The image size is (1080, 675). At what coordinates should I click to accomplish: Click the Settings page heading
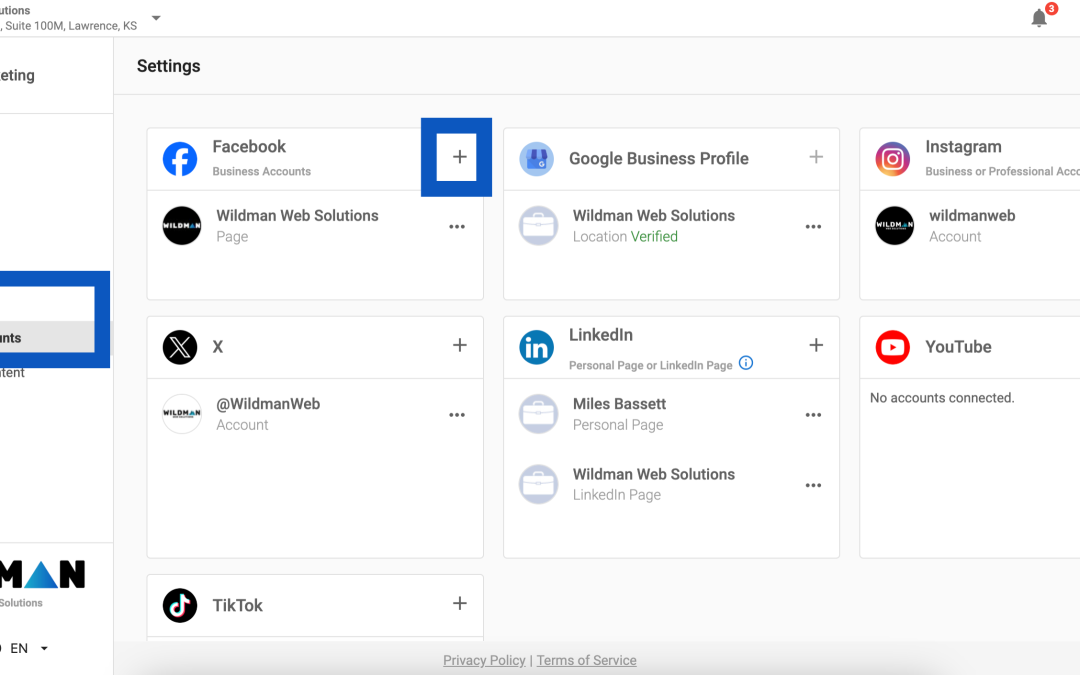tap(169, 66)
